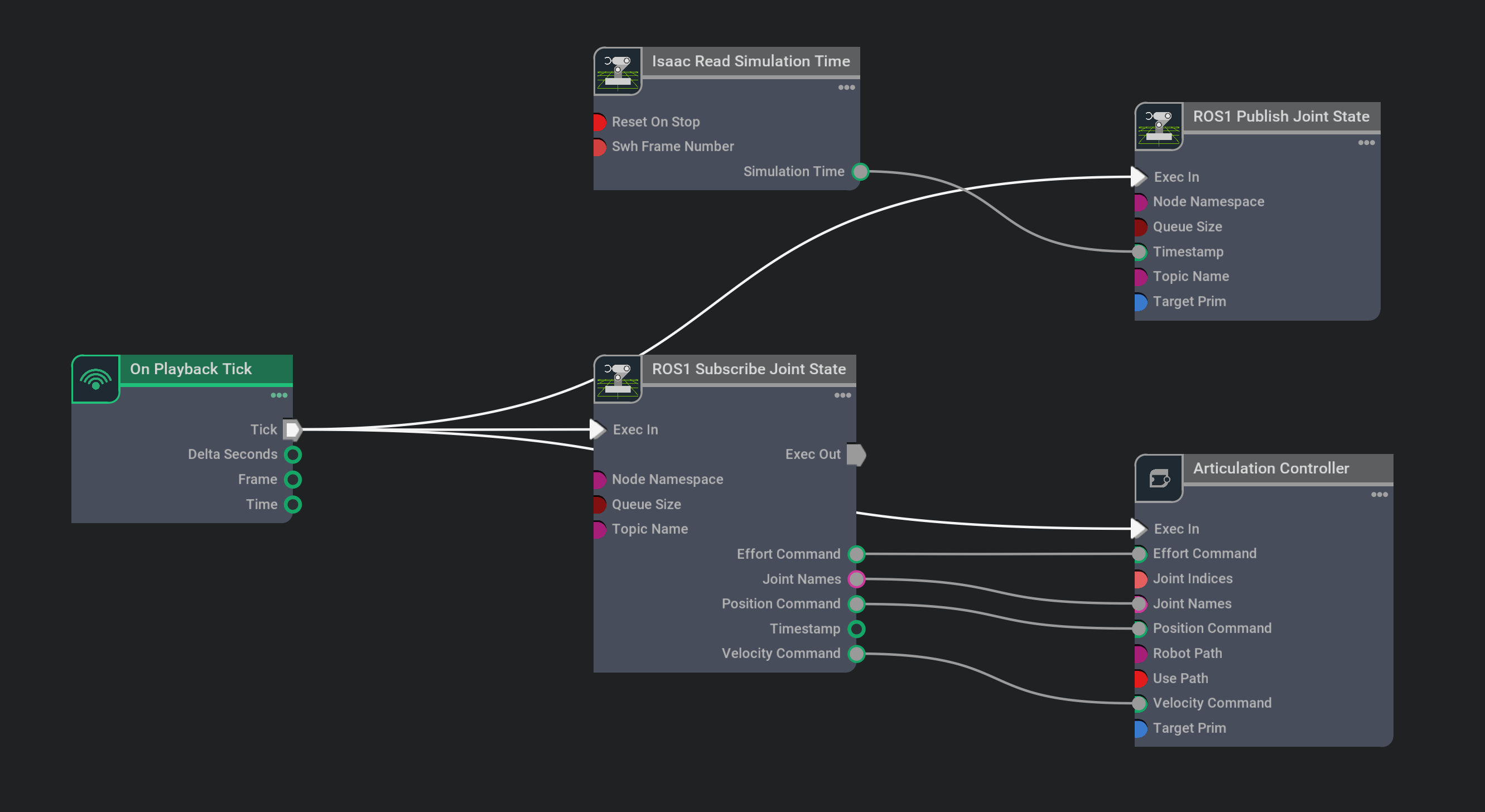Click the Joint Indices input port
Viewport: 1485px width, 812px height.
click(1140, 579)
